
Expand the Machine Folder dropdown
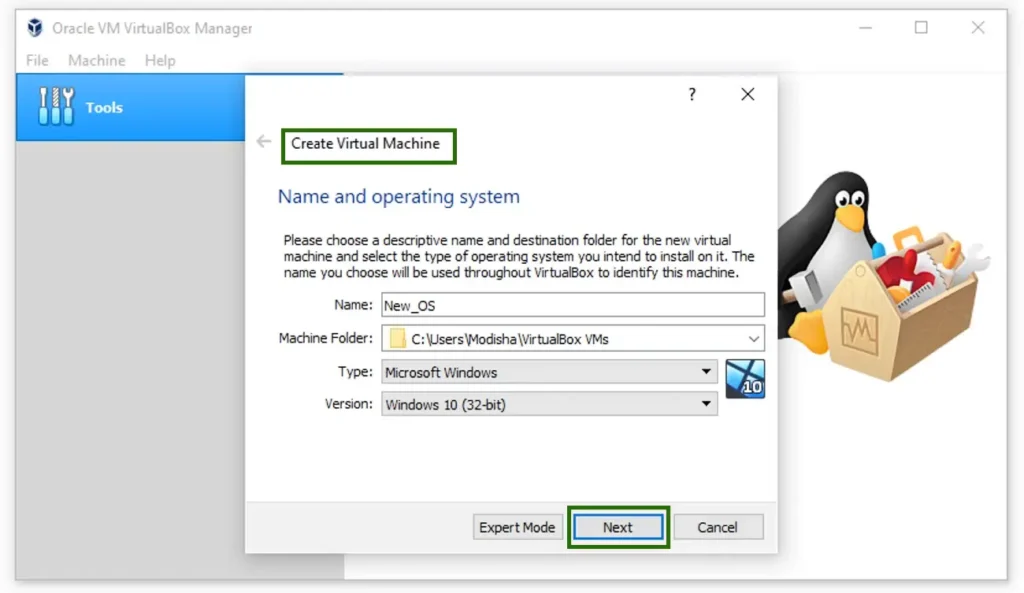click(754, 339)
